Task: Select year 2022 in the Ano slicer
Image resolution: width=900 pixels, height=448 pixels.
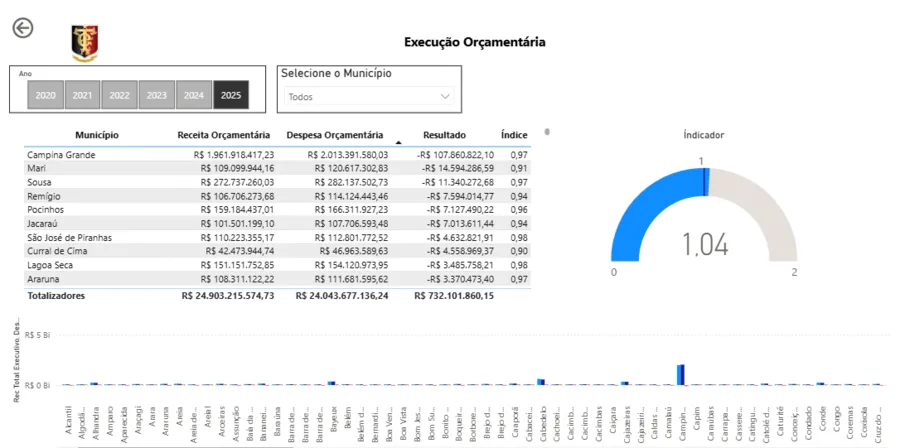Action: click(x=119, y=95)
